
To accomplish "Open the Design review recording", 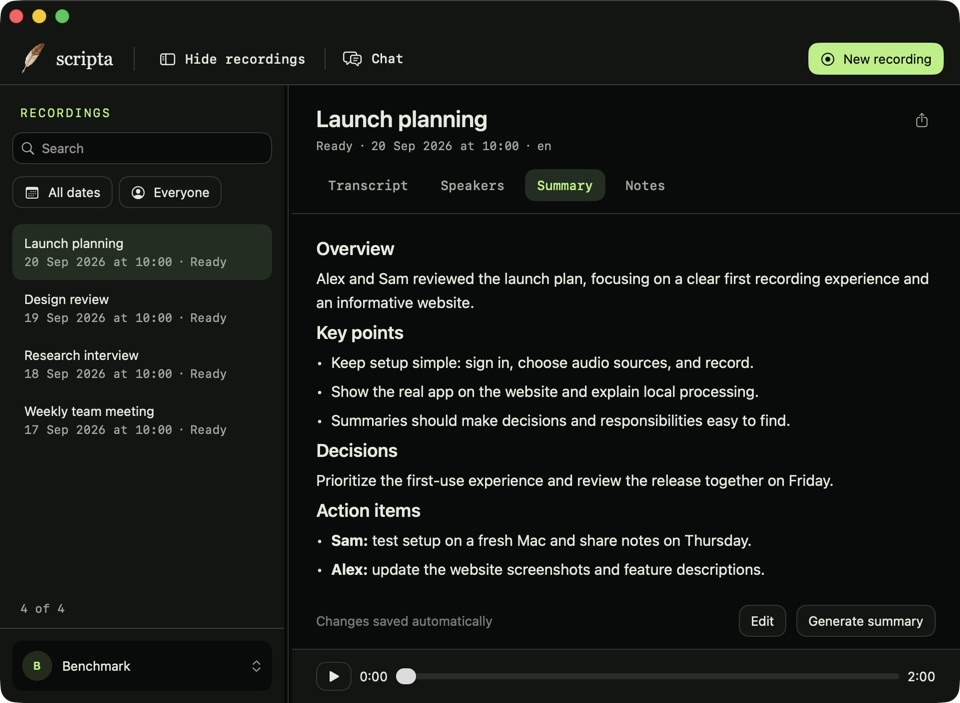I will (x=142, y=308).
